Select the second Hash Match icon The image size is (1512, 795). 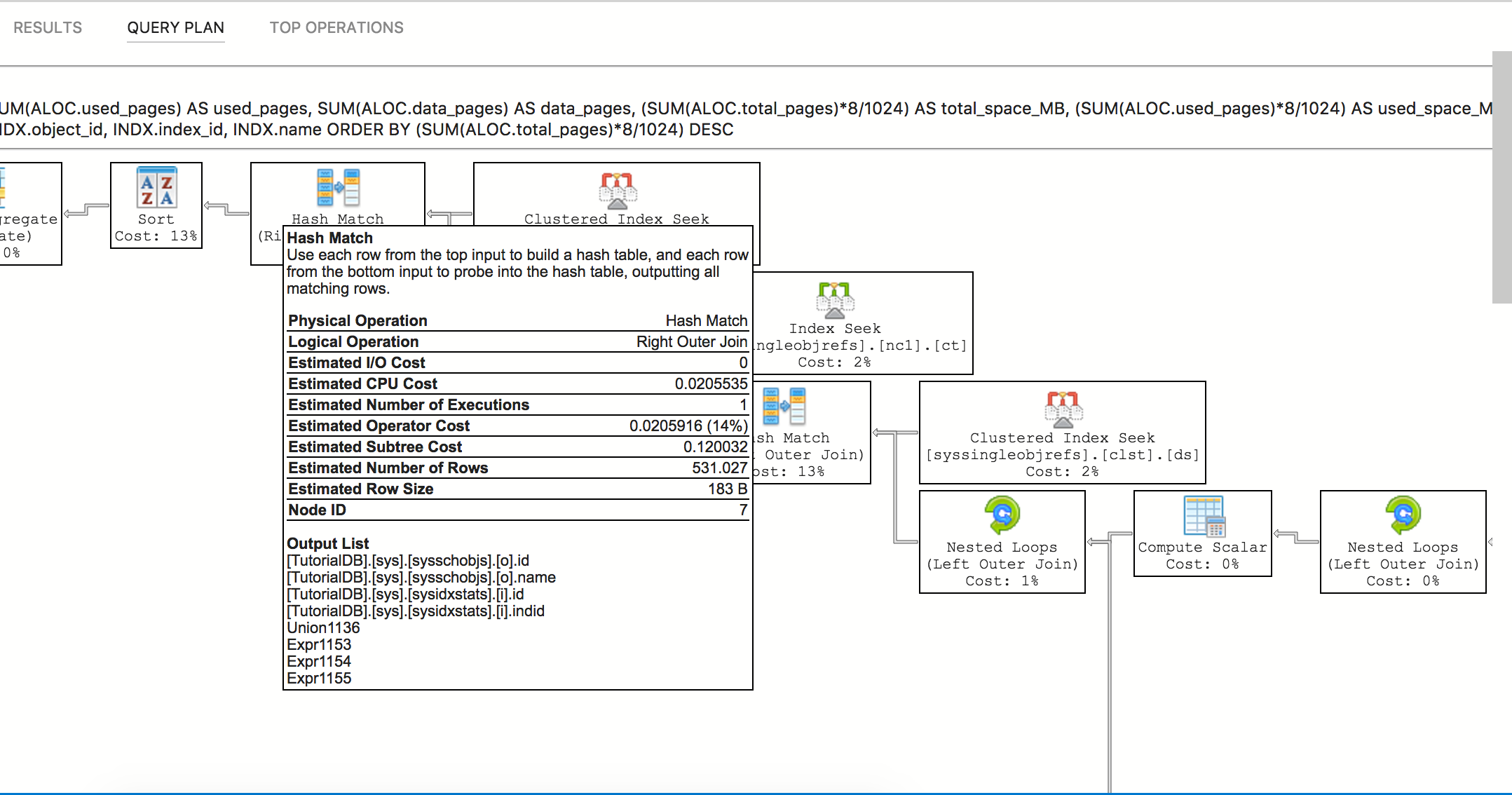point(784,406)
